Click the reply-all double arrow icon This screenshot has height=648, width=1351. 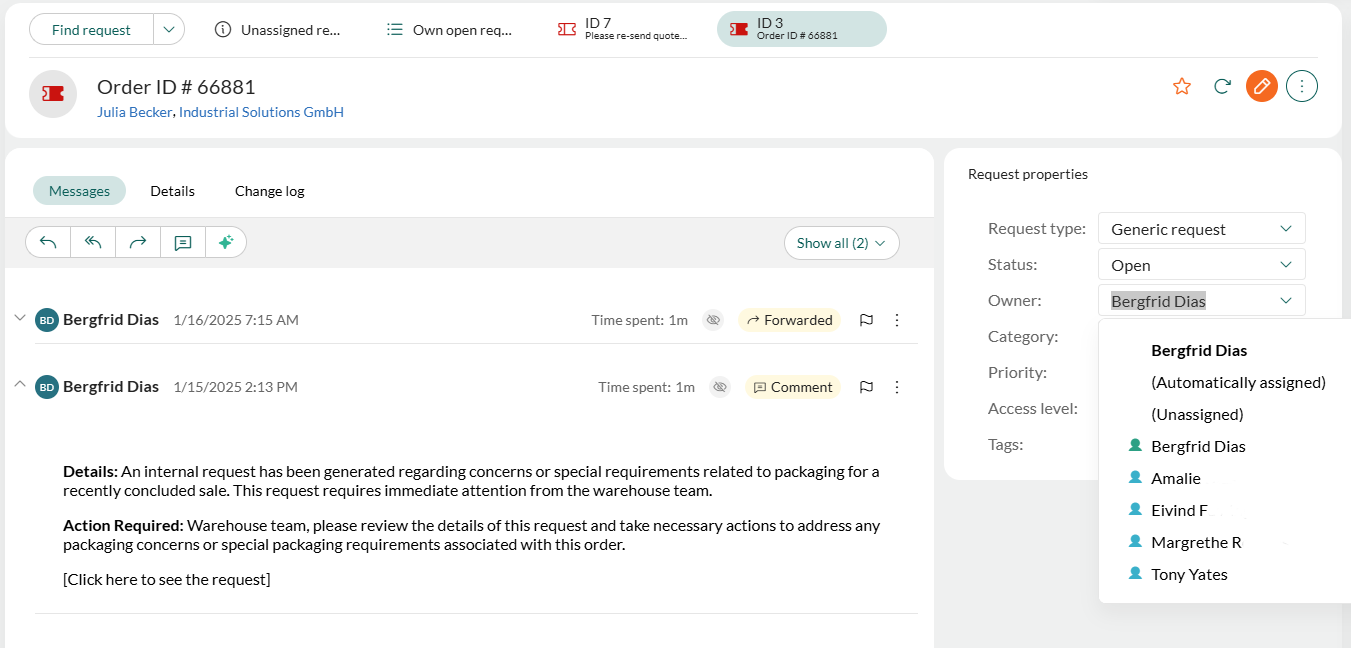[93, 242]
